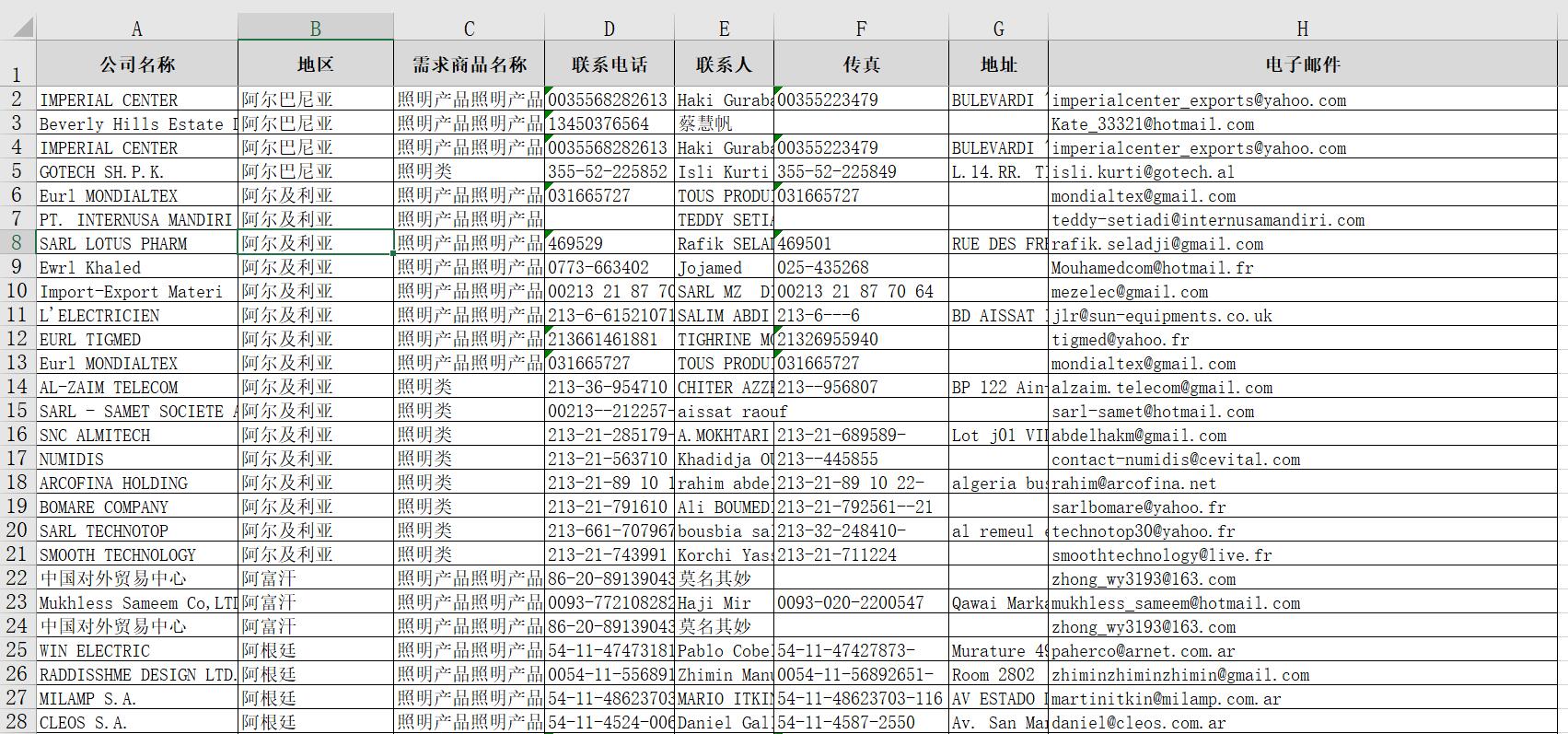
Task: Select row 28 header
Action: click(x=17, y=722)
